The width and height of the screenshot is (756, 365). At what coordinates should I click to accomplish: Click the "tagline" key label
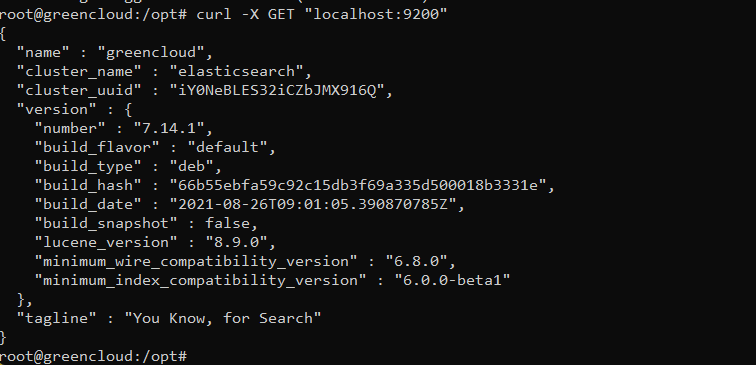click(x=57, y=318)
